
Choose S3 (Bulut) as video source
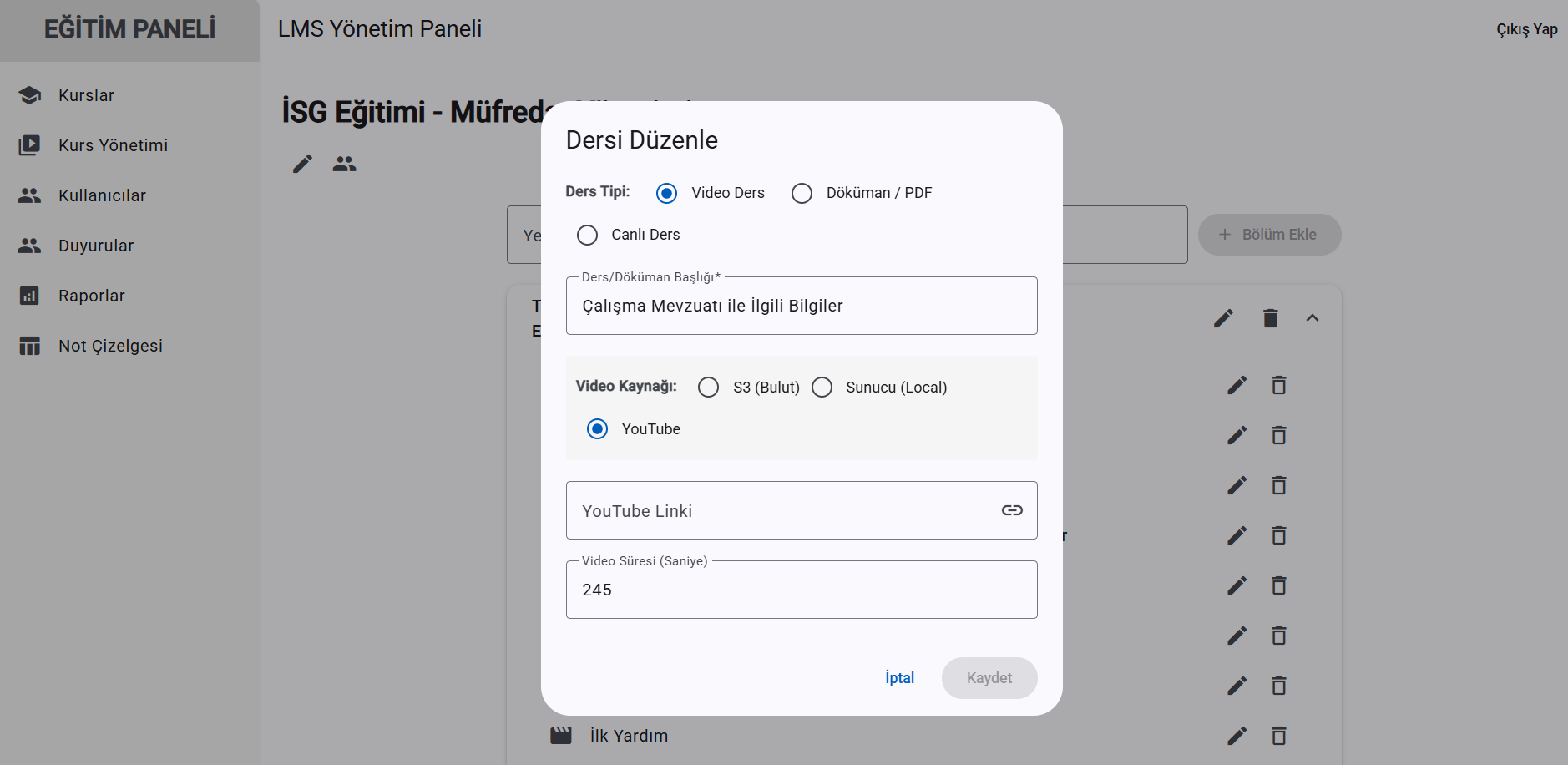click(708, 388)
